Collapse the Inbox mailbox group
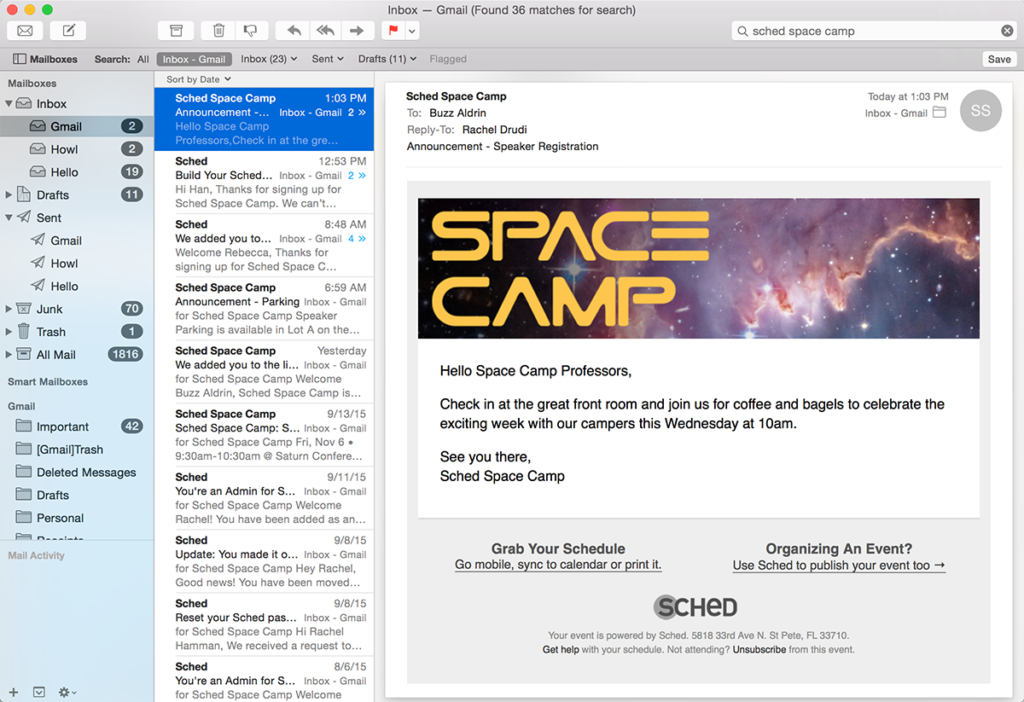Image resolution: width=1024 pixels, height=702 pixels. 8,103
